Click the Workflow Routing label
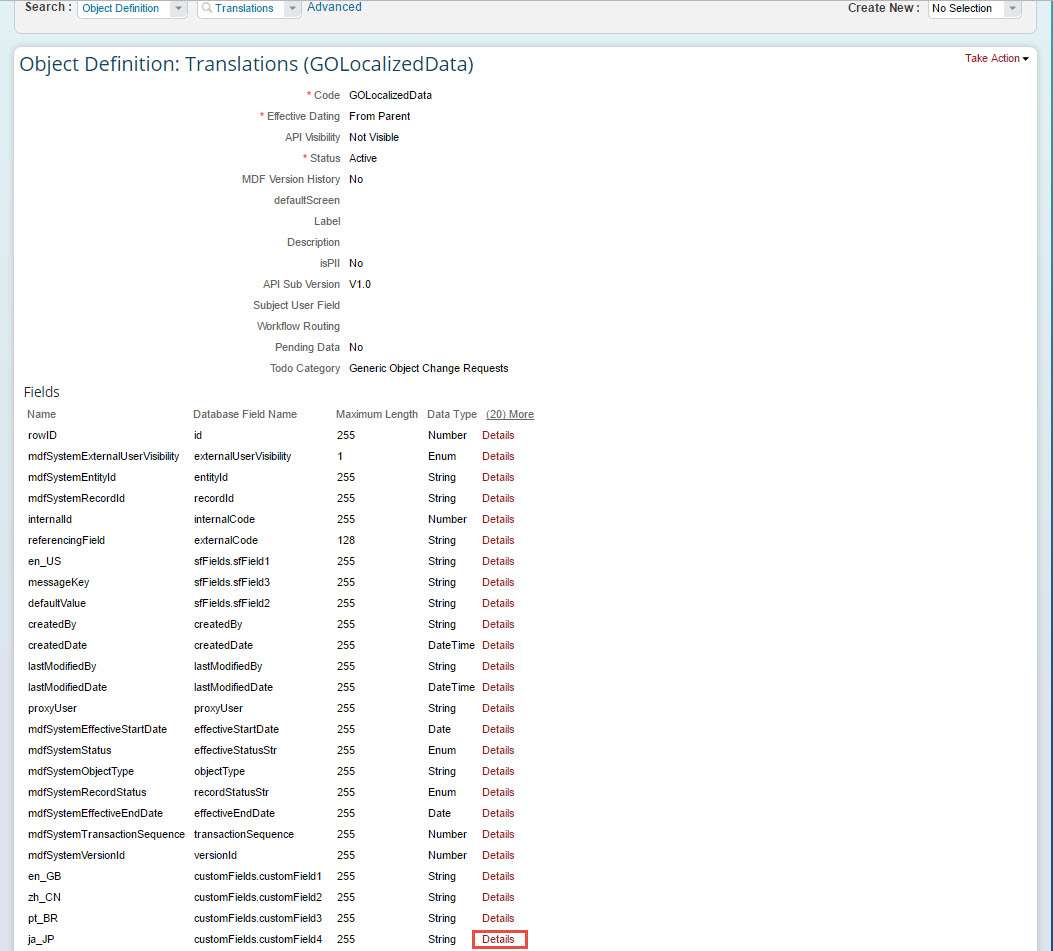1053x951 pixels. point(298,326)
